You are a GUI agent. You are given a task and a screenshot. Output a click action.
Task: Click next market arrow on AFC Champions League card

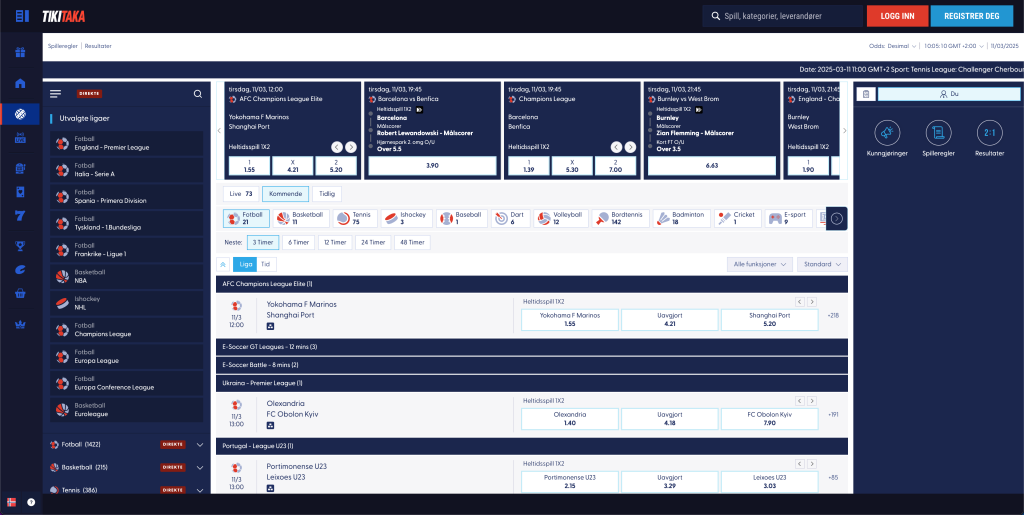351,147
